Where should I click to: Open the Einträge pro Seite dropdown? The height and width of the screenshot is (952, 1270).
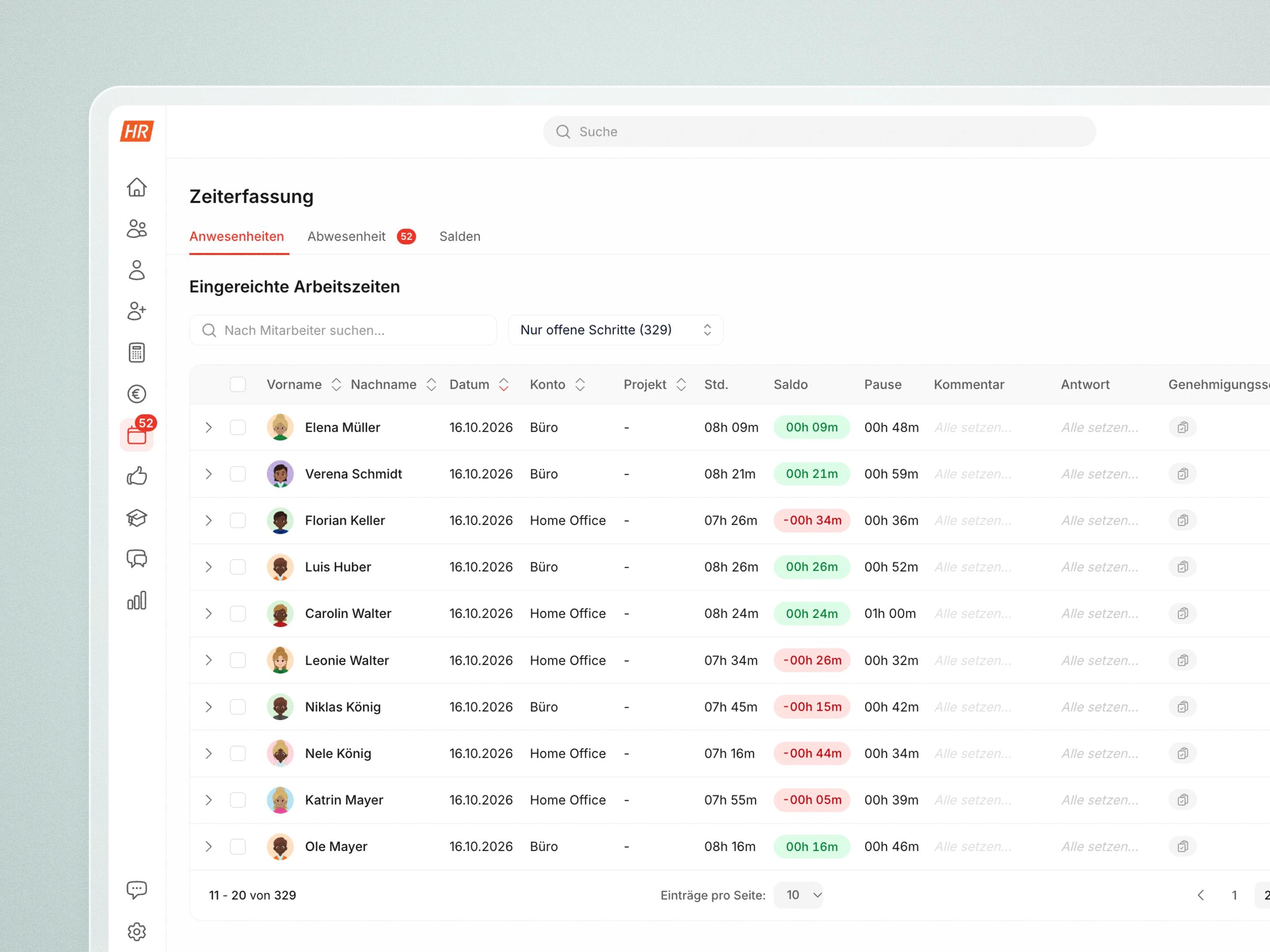click(x=798, y=895)
